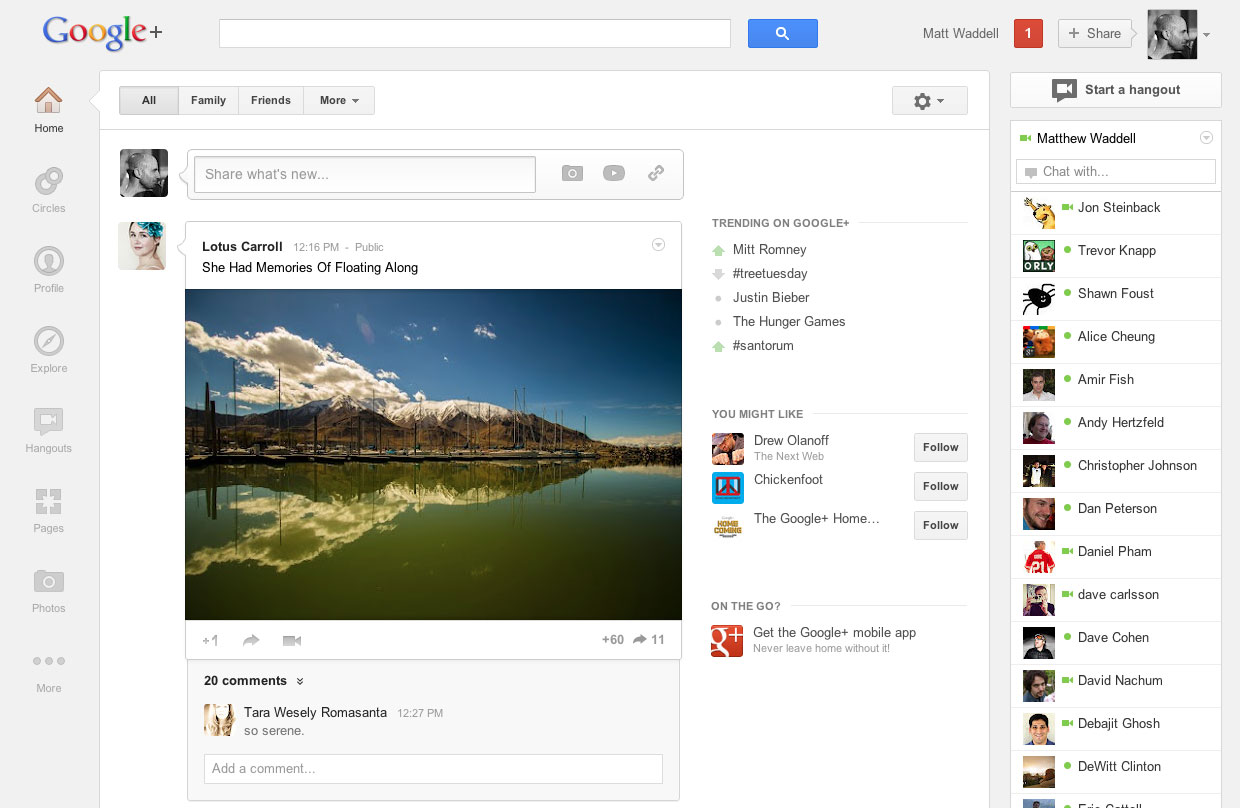This screenshot has height=808, width=1240.
Task: Chat with Shawn Foust
Action: pos(1116,298)
